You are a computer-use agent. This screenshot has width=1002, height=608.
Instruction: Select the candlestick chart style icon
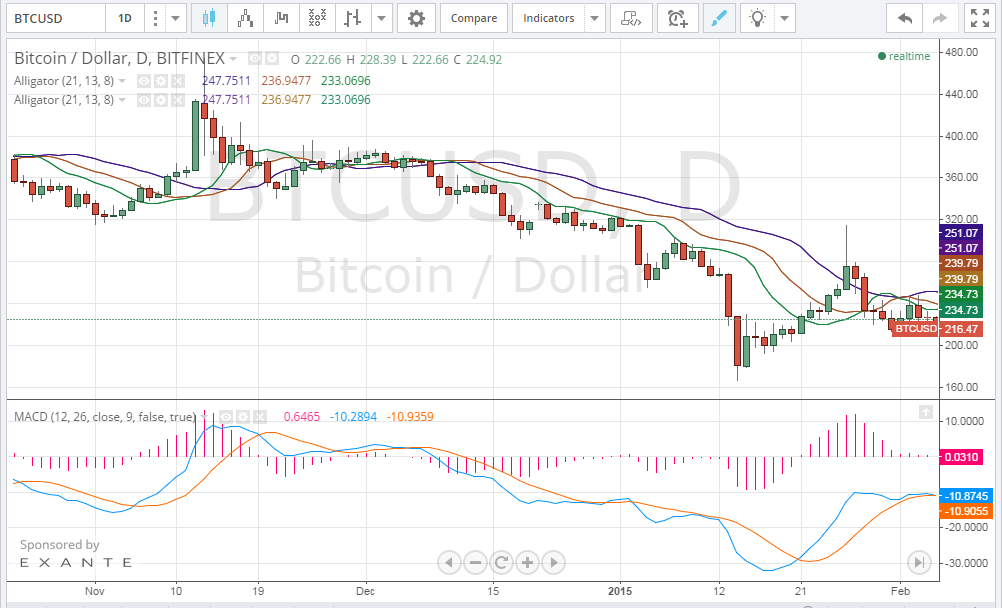click(208, 17)
